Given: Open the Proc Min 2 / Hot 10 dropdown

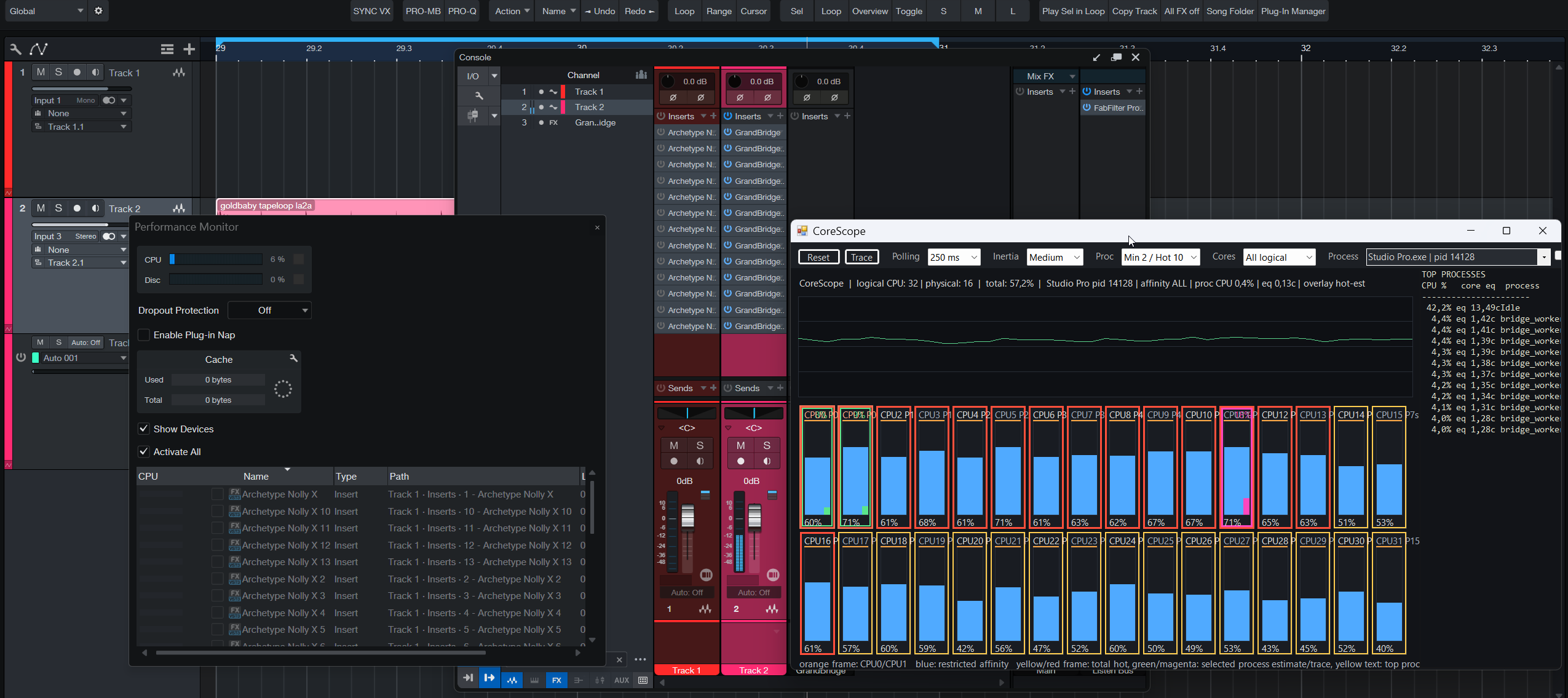Looking at the screenshot, I should [x=1160, y=257].
